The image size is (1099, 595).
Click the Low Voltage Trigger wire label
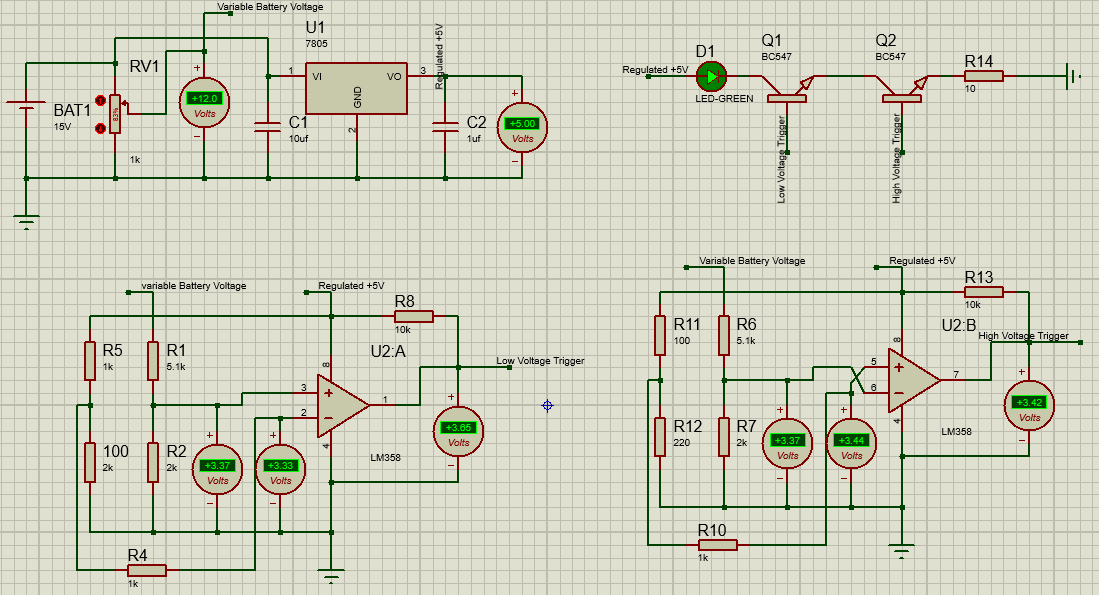click(x=540, y=360)
